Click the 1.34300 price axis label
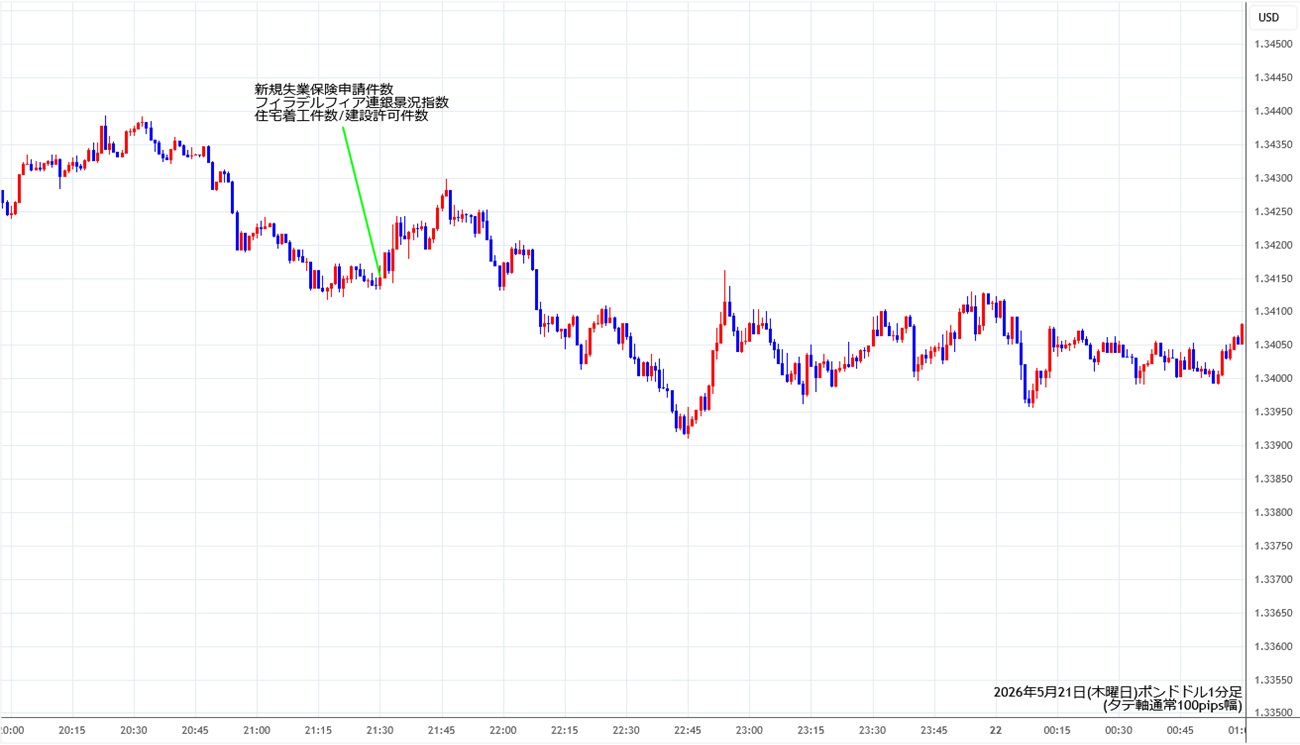The image size is (1300, 745). (1273, 178)
